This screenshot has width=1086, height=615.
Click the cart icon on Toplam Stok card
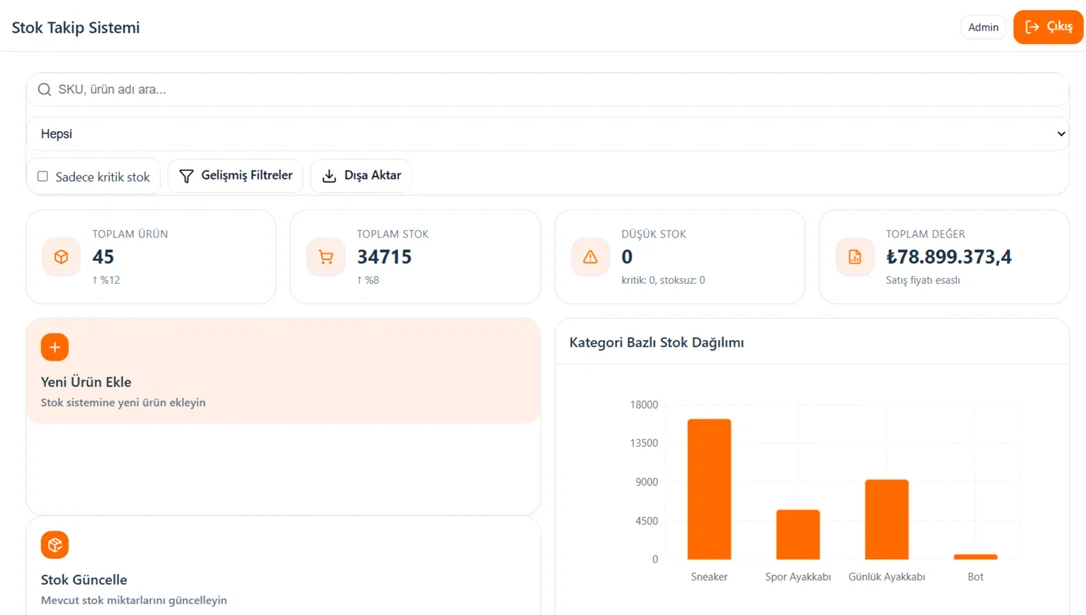pyautogui.click(x=326, y=257)
